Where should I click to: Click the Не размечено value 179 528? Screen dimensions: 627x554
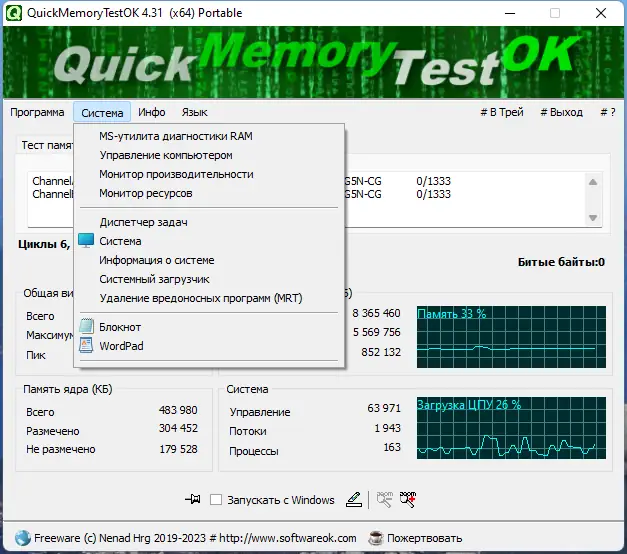coord(178,449)
